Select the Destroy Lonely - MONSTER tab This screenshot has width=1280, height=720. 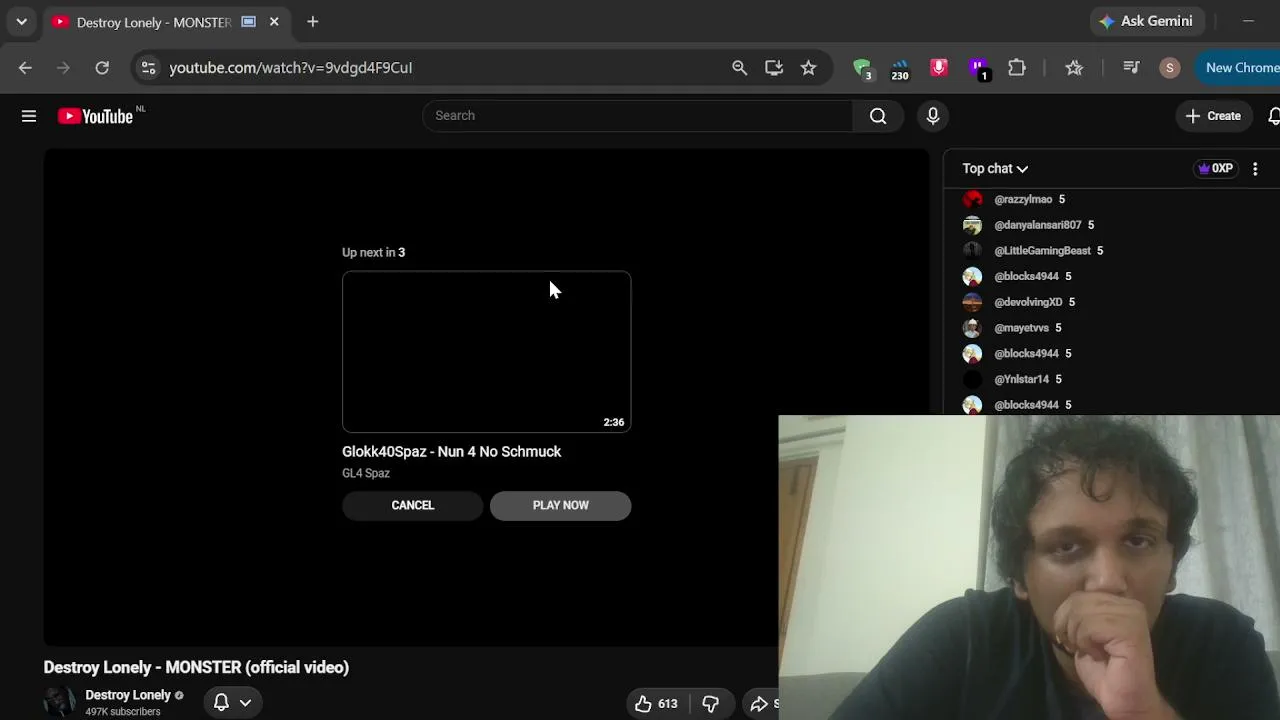(153, 22)
